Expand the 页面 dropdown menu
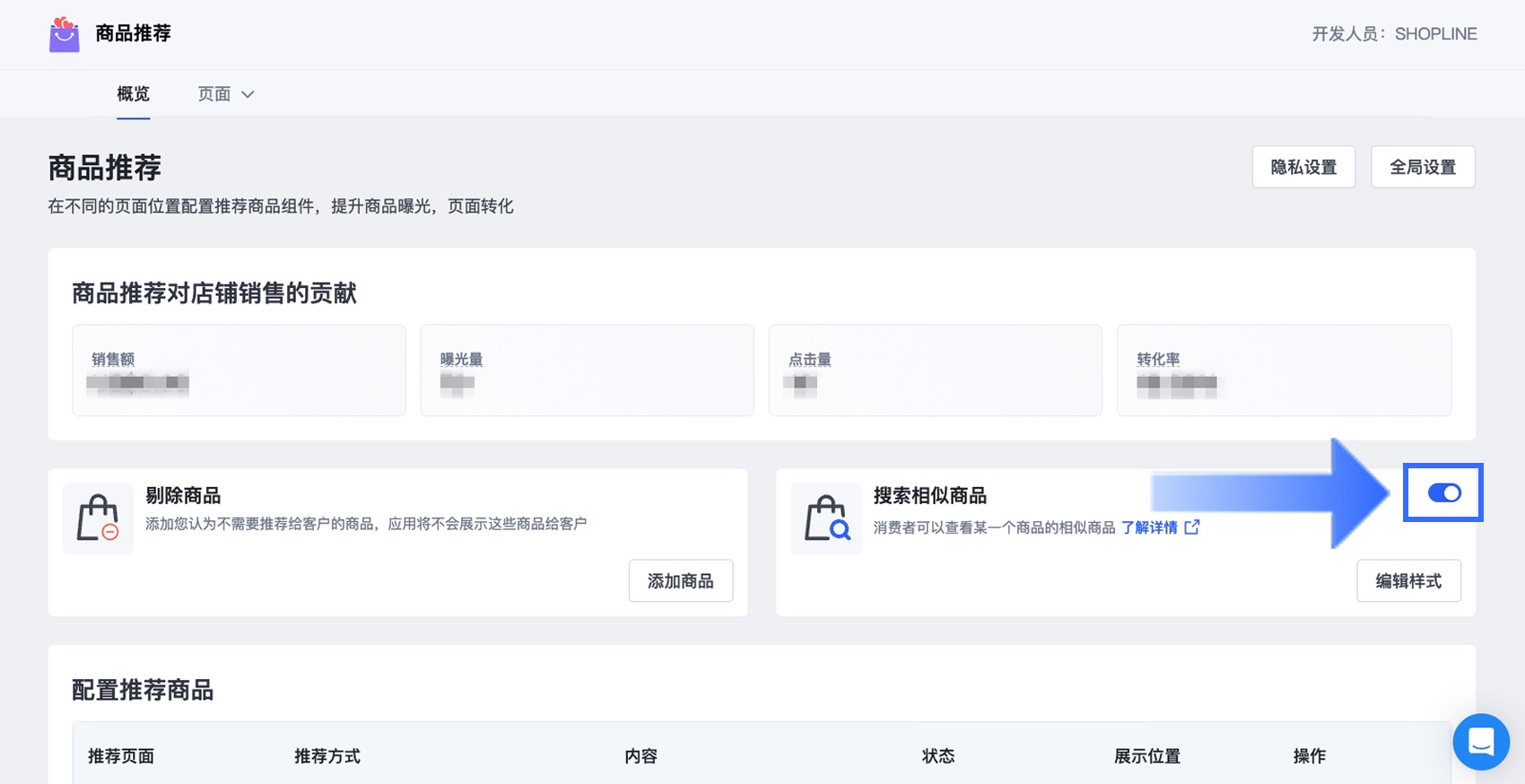 226,94
